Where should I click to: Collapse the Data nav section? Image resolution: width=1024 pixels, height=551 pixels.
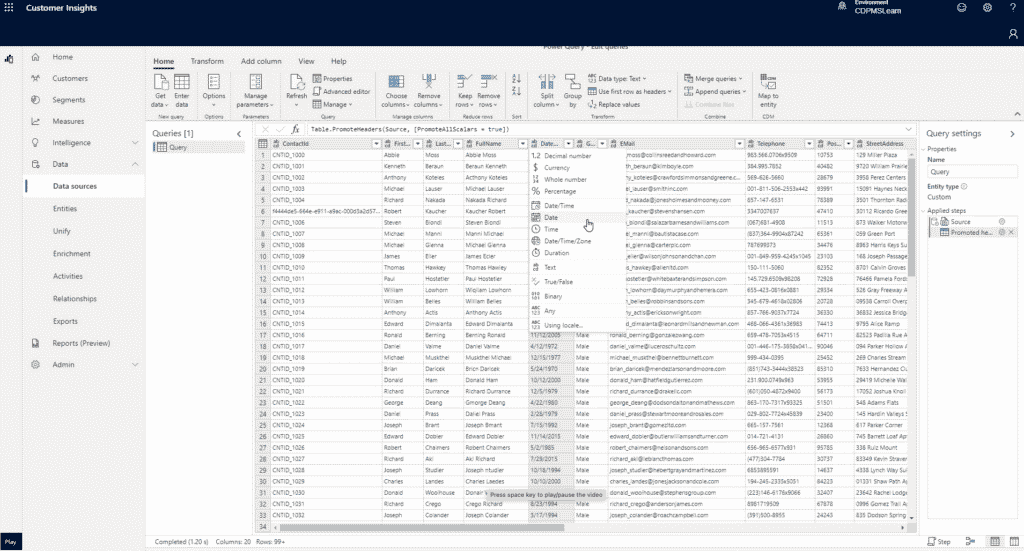click(135, 165)
